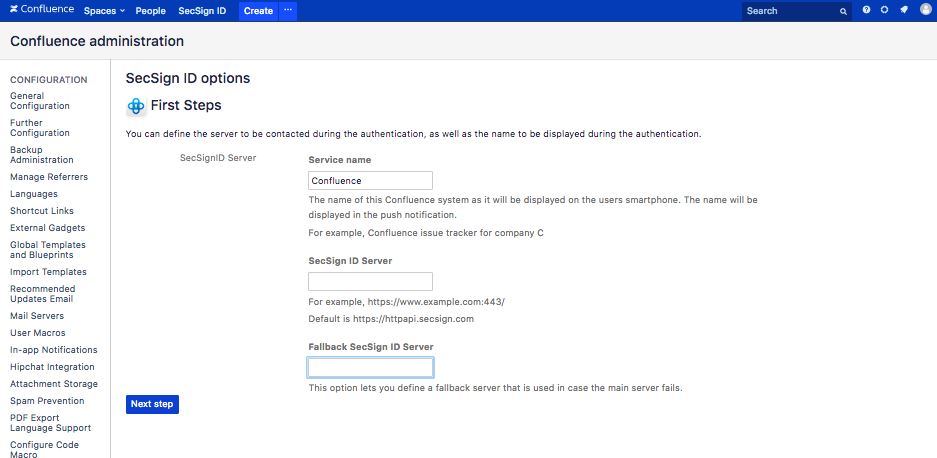Click the ellipsis button beside Create

click(288, 11)
